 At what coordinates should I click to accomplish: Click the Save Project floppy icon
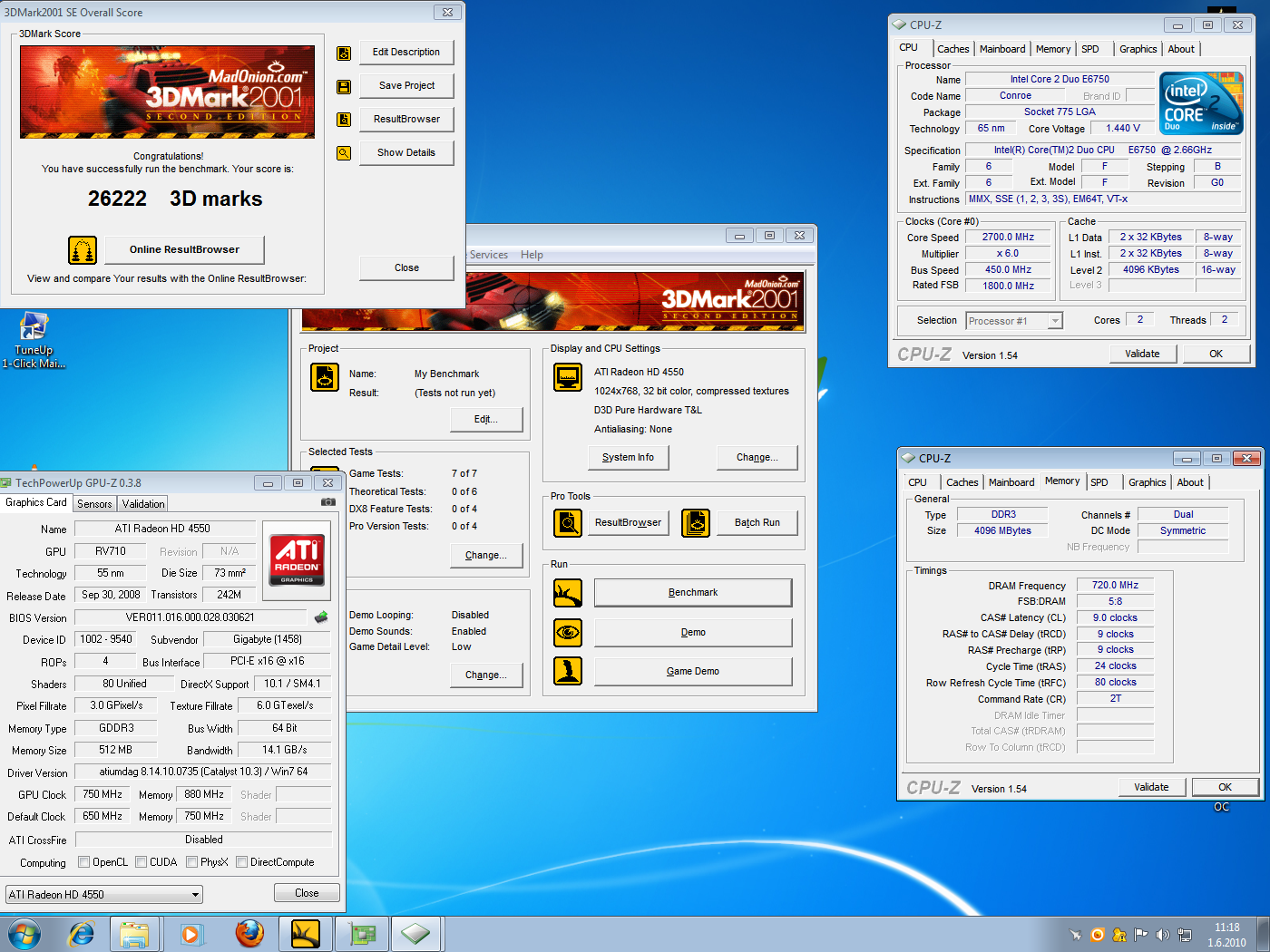[344, 86]
